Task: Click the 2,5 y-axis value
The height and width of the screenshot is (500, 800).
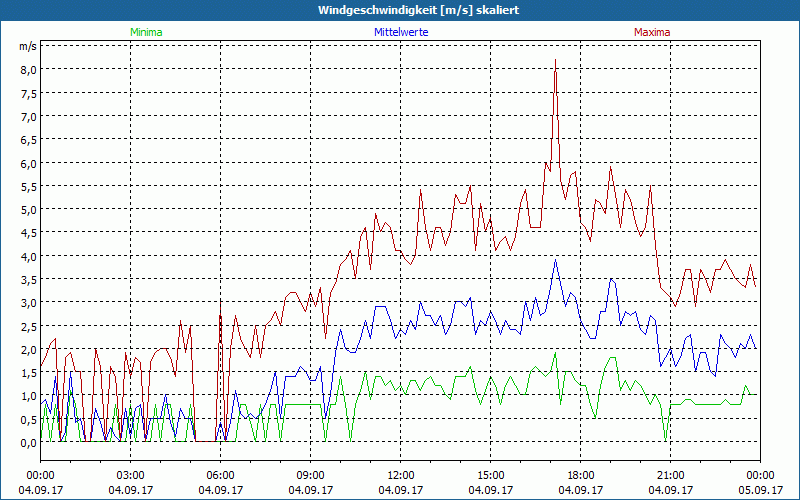Action: [29, 327]
